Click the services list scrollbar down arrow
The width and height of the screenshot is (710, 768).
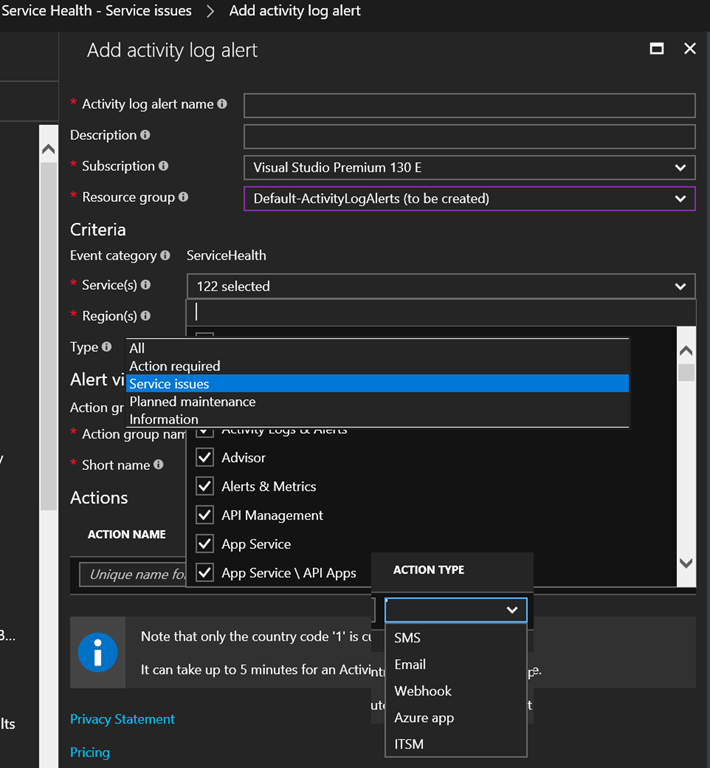[686, 563]
